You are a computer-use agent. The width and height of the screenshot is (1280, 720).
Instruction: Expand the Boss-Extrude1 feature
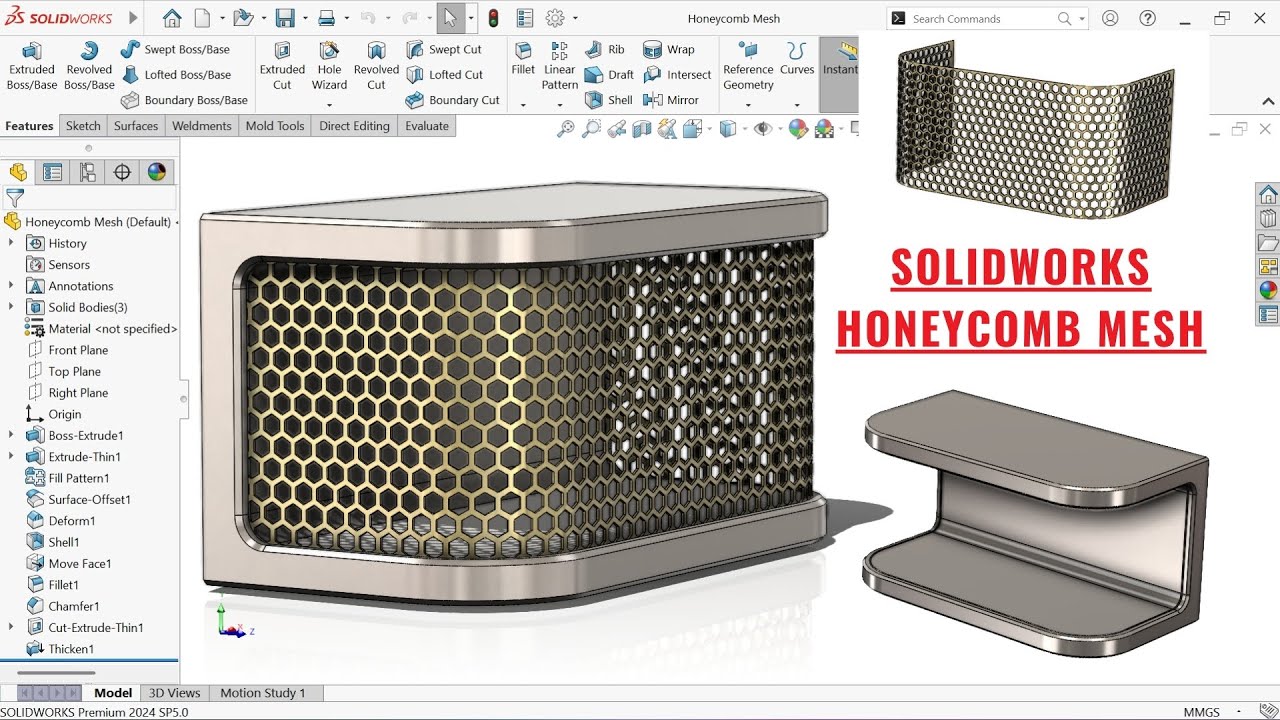click(x=11, y=435)
